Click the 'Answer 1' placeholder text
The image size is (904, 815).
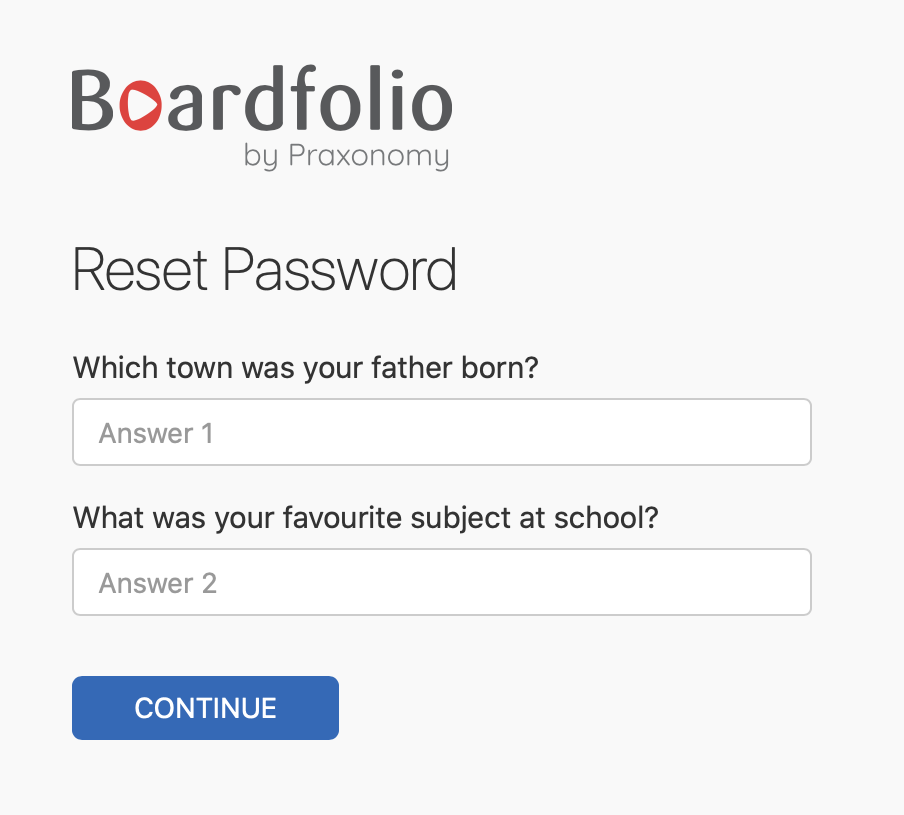click(x=156, y=433)
